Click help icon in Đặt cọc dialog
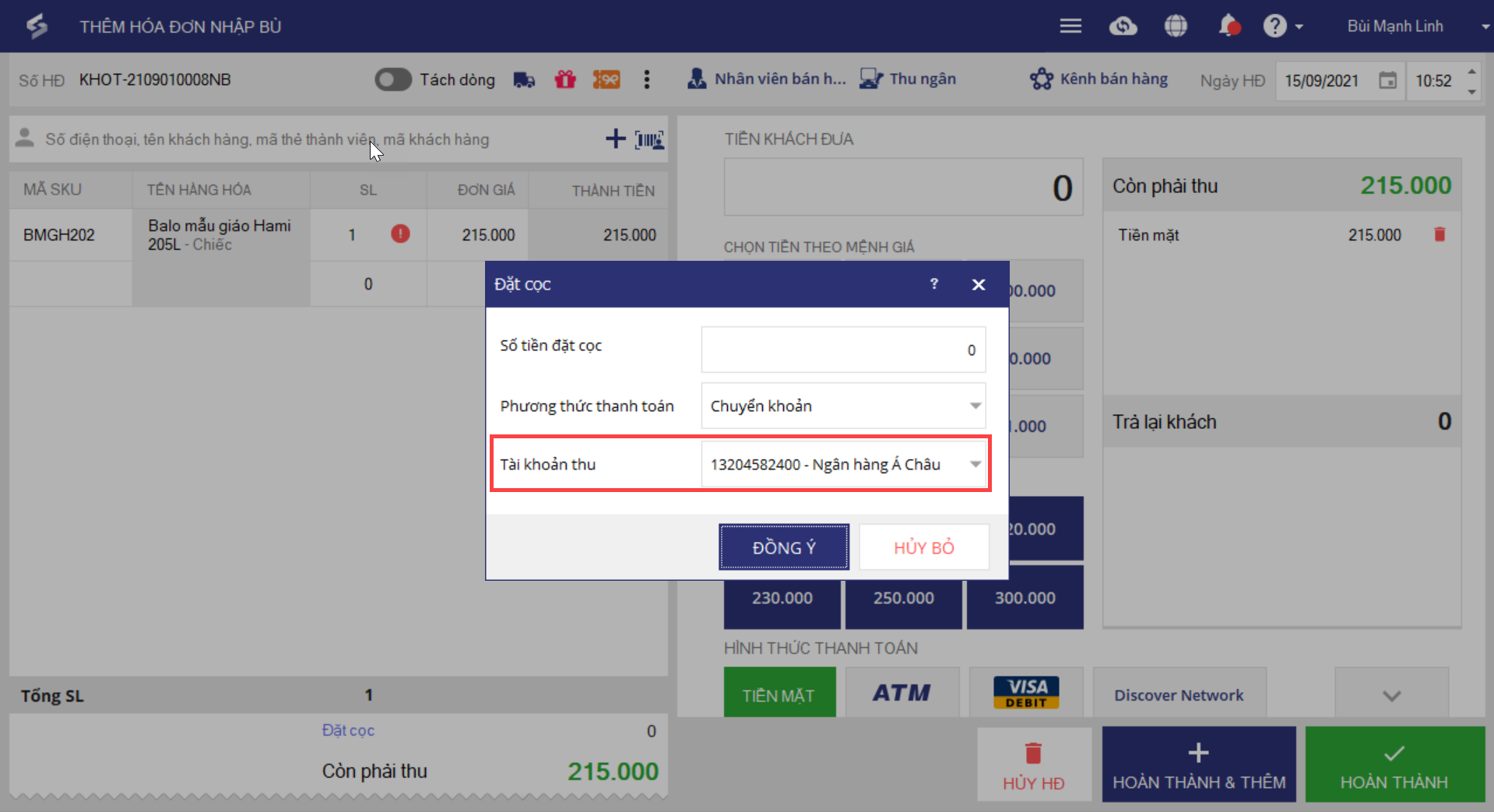The image size is (1494, 812). click(x=934, y=284)
